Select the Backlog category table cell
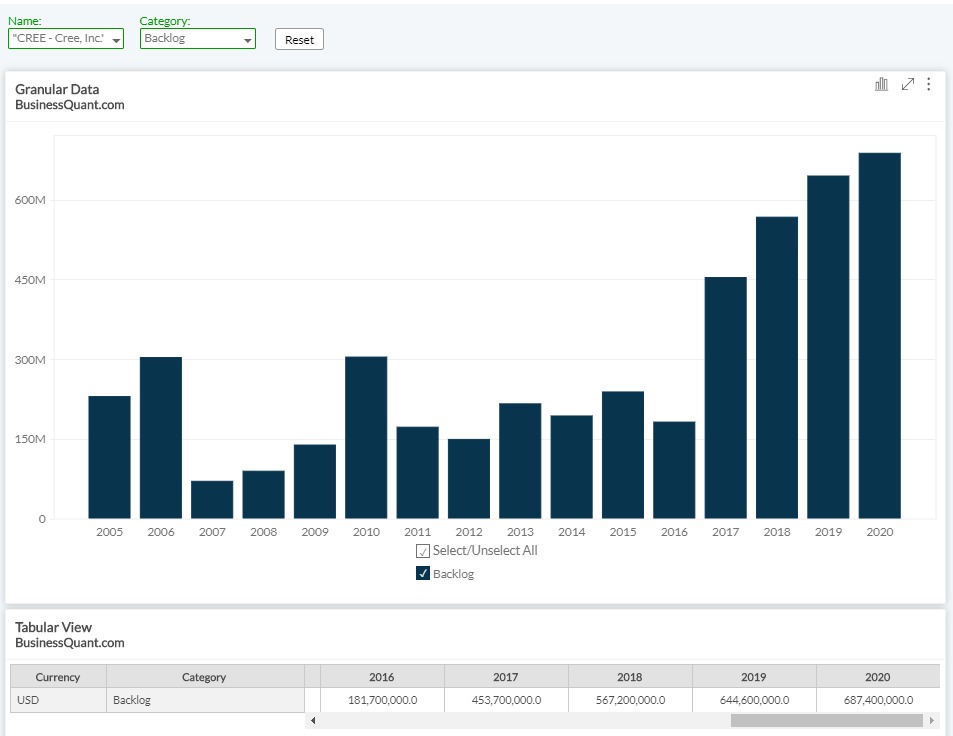Image resolution: width=953 pixels, height=736 pixels. 205,700
